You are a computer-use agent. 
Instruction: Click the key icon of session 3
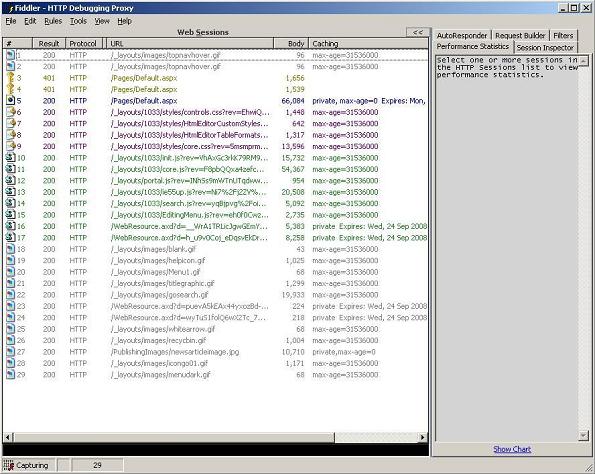pyautogui.click(x=10, y=78)
